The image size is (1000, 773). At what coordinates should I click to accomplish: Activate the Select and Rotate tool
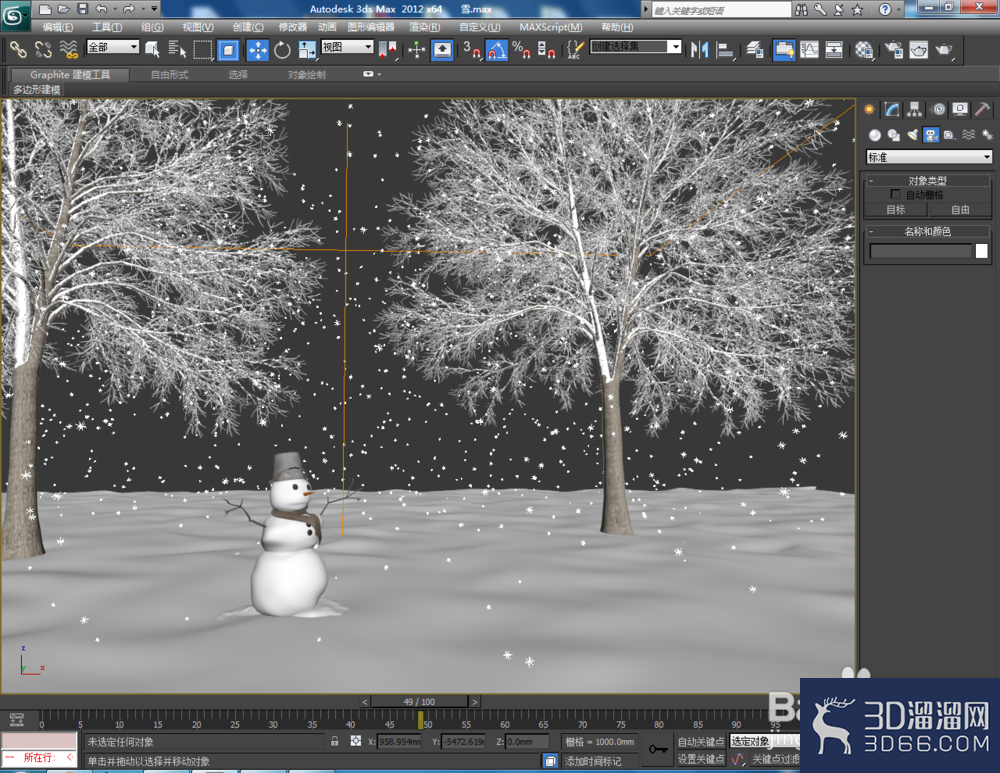(282, 49)
